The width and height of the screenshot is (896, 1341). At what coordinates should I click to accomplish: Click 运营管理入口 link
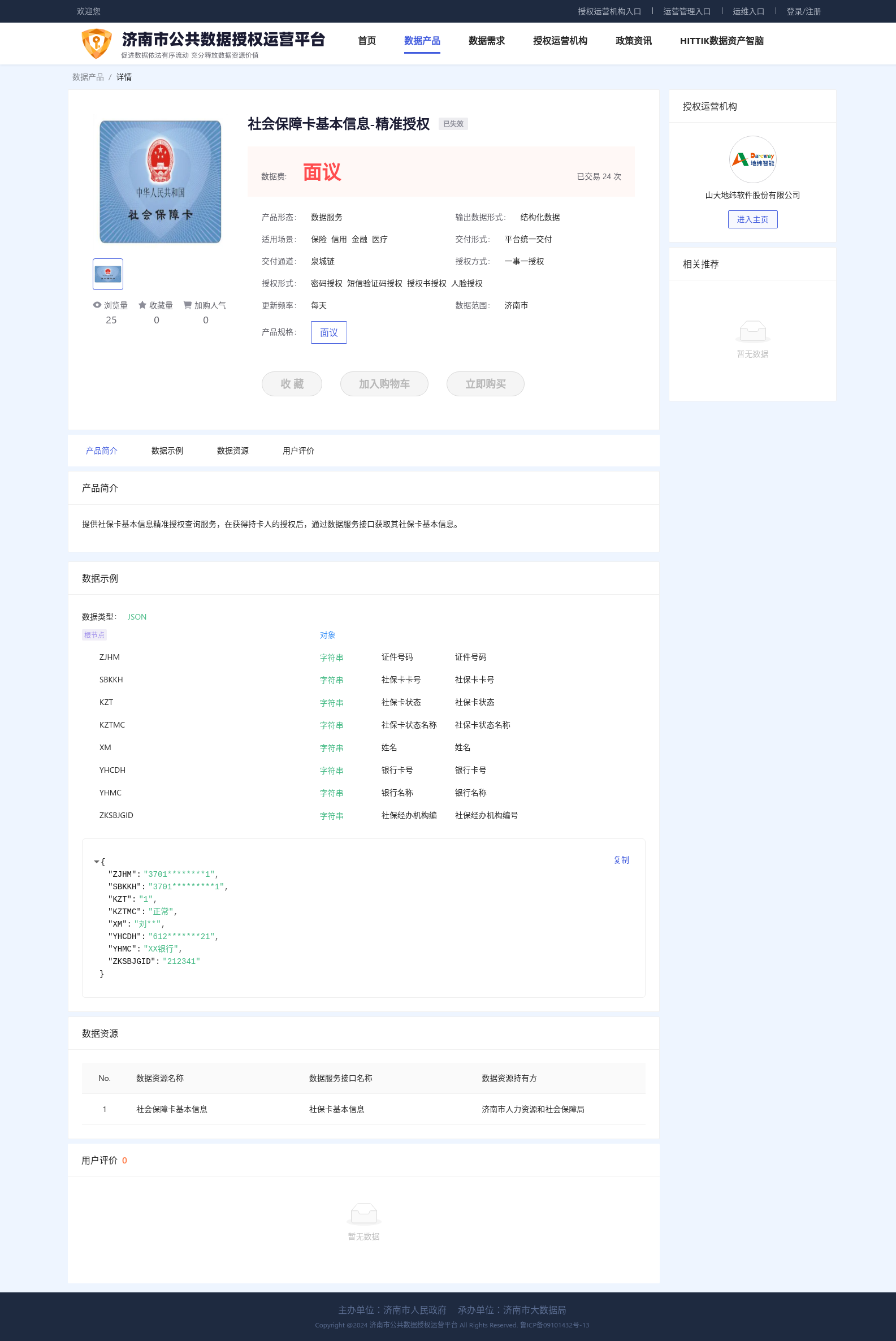[687, 11]
